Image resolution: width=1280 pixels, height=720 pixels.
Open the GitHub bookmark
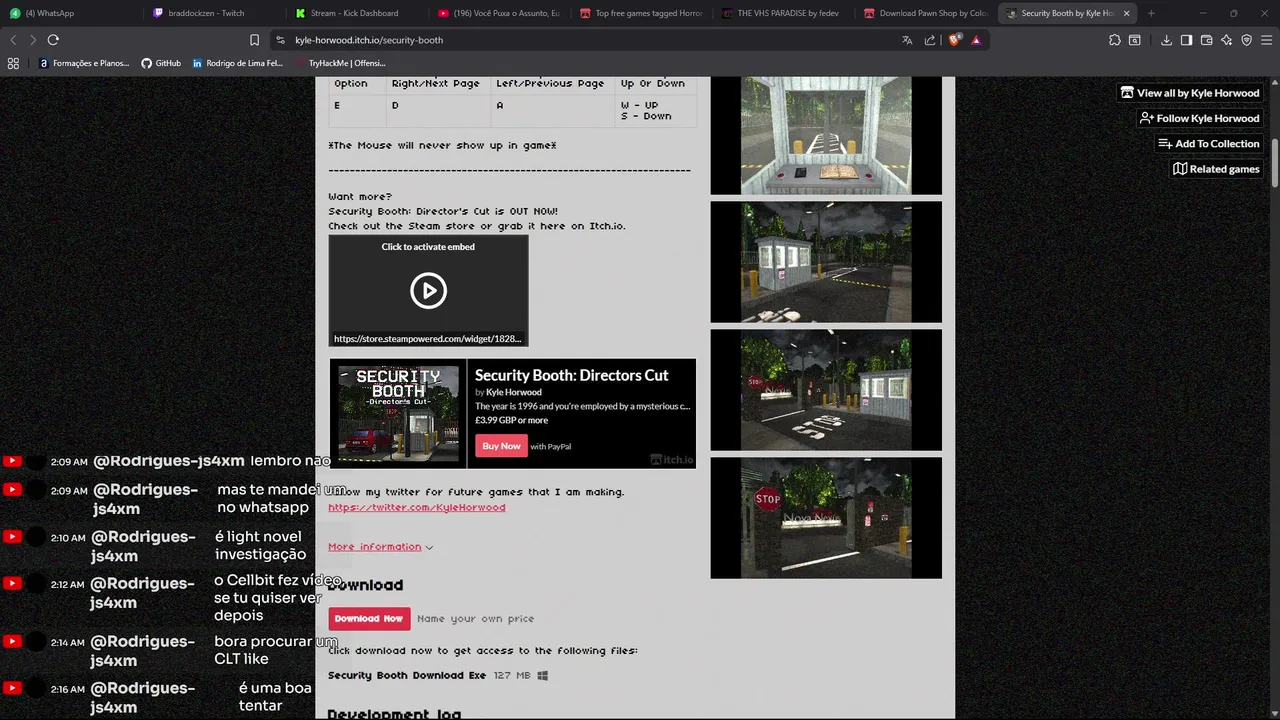[x=161, y=63]
